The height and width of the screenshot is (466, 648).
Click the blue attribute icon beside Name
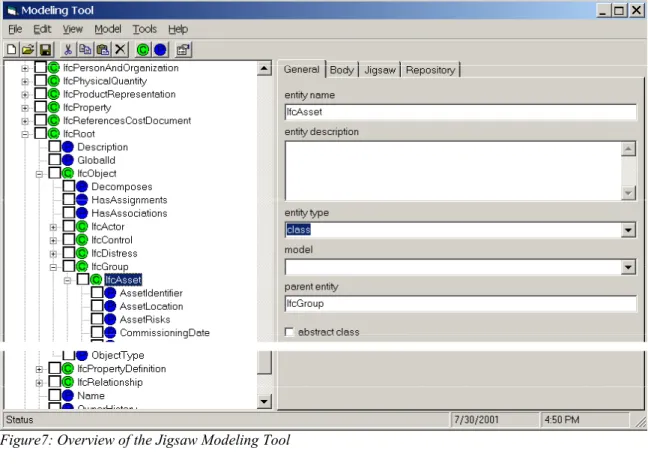(x=68, y=395)
